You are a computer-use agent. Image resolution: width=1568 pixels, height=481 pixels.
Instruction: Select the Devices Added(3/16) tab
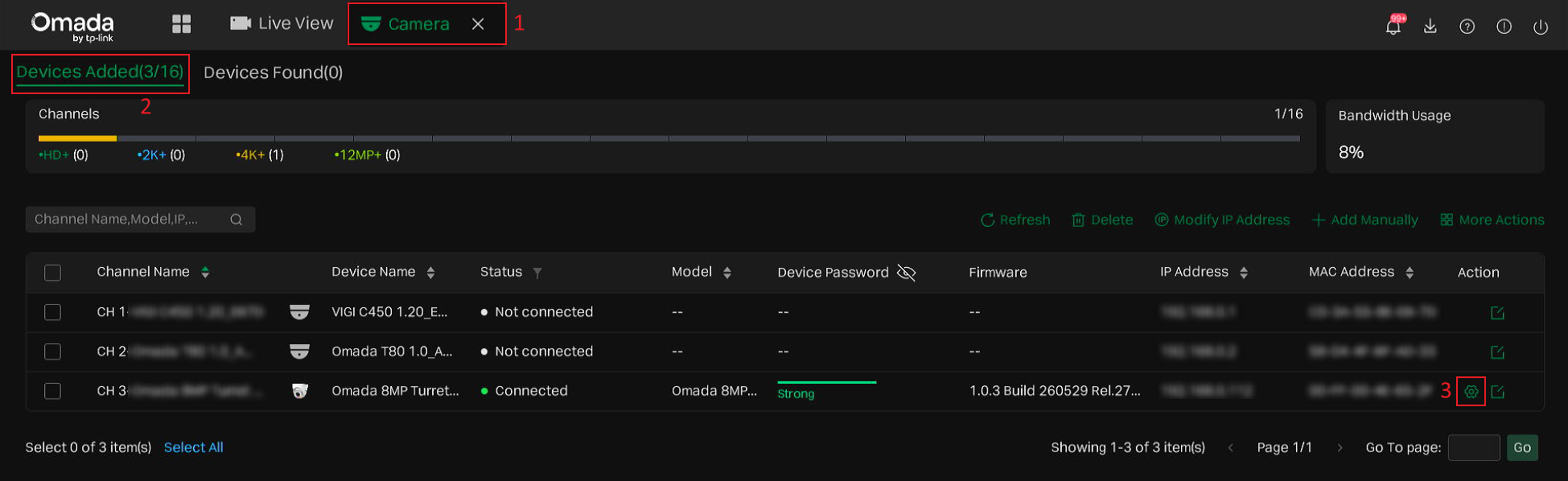(x=100, y=72)
